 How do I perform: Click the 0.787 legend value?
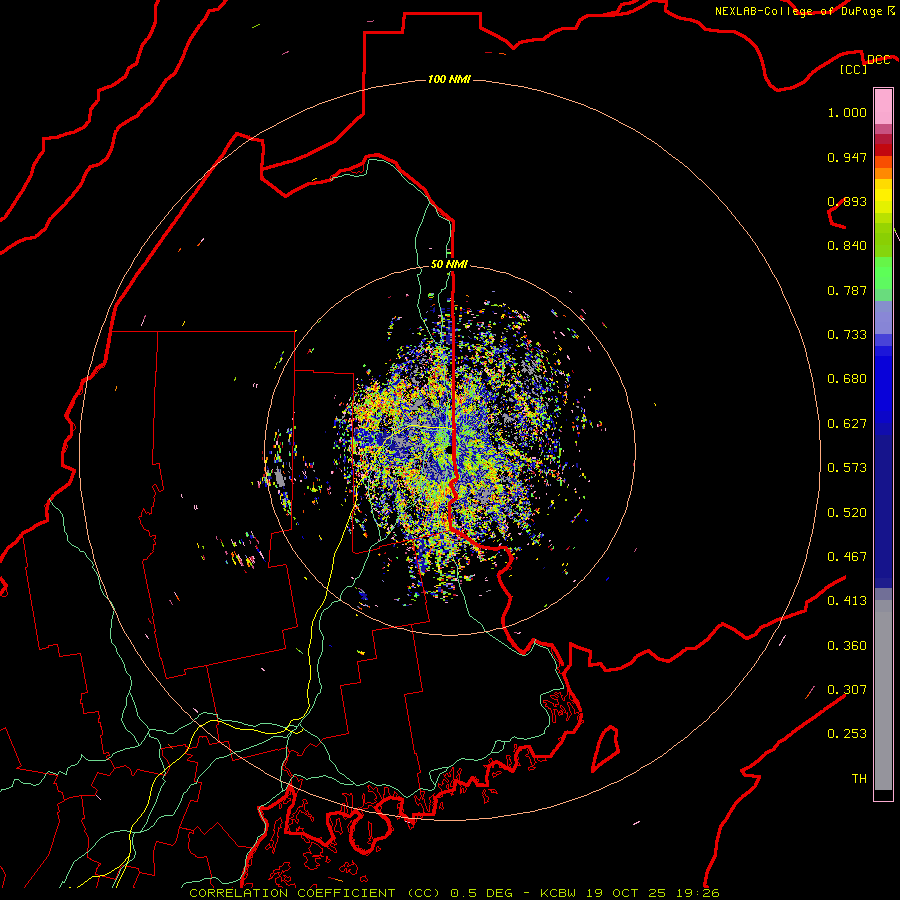pos(847,290)
